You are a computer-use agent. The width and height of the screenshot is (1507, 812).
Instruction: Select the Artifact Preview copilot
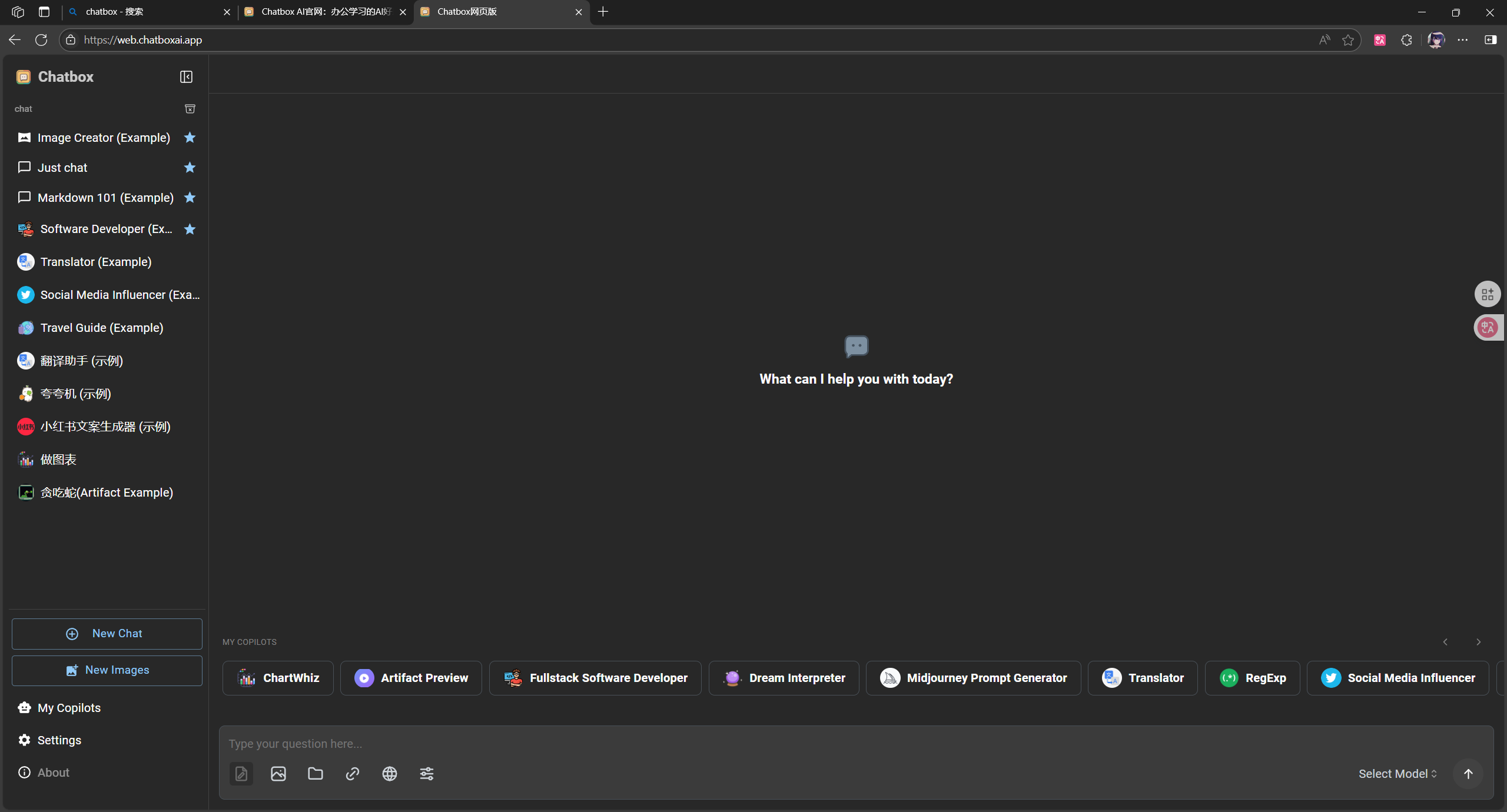[411, 678]
